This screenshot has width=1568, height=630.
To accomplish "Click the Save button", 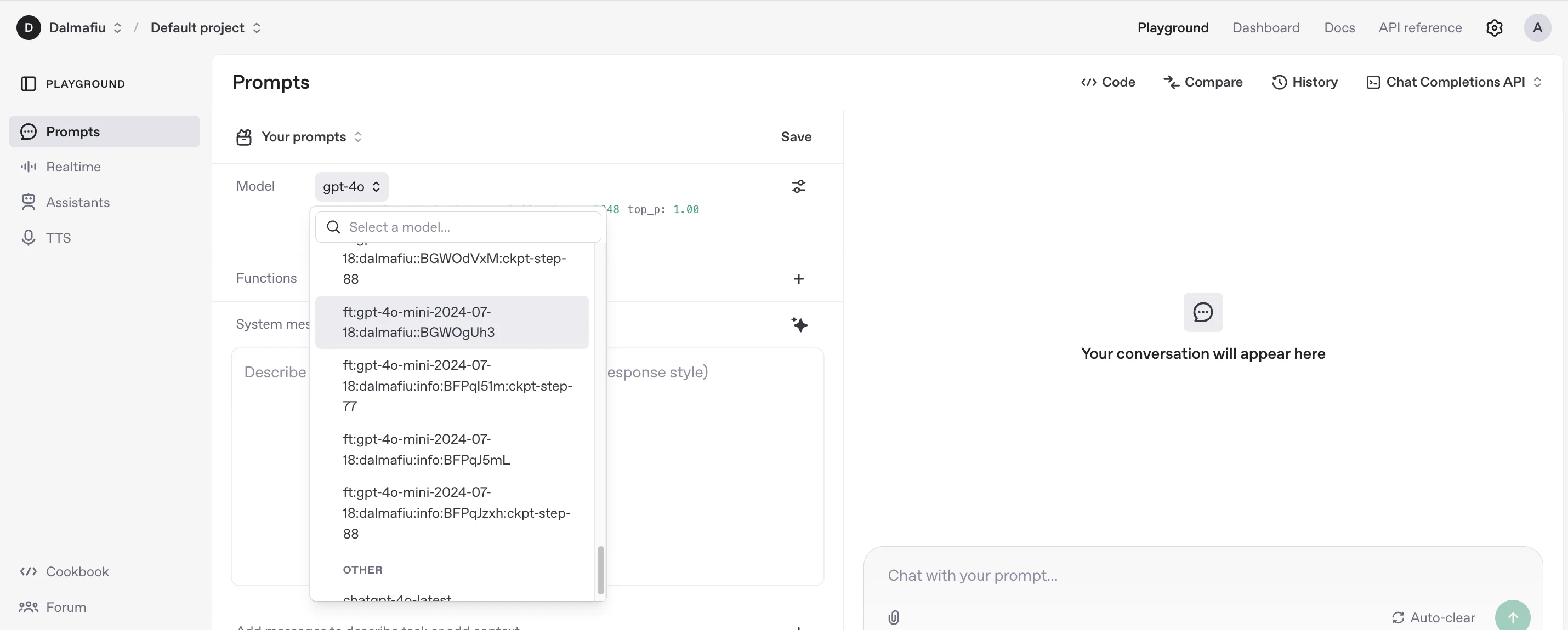I will tap(796, 137).
